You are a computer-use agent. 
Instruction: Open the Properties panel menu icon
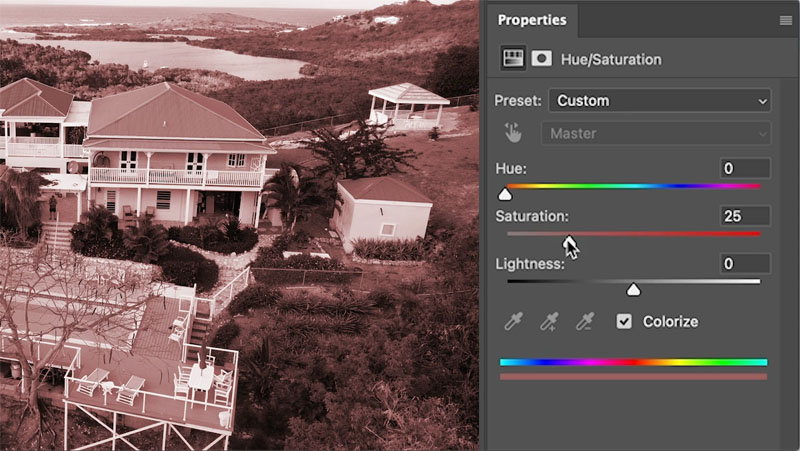click(x=786, y=20)
